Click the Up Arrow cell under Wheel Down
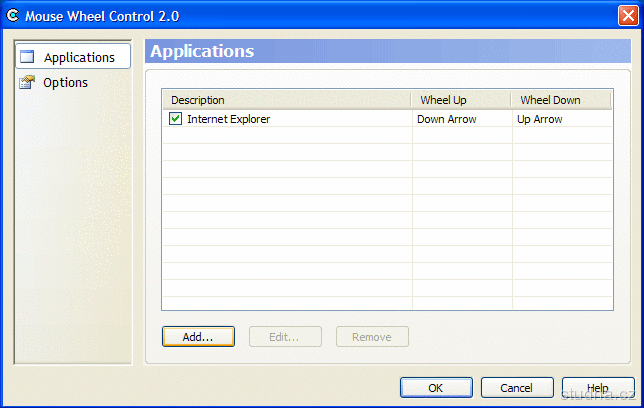 540,119
